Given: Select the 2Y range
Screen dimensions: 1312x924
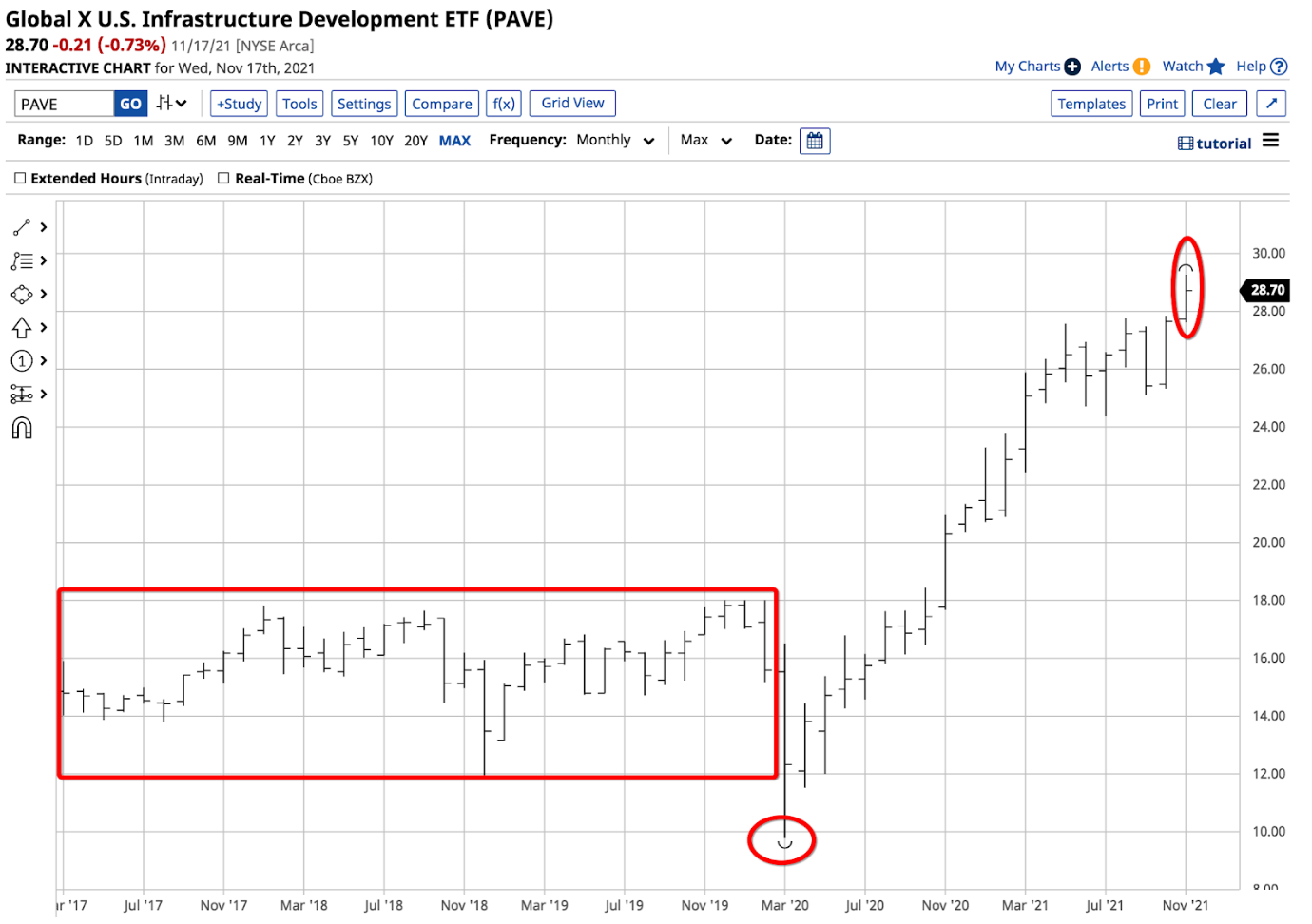Looking at the screenshot, I should pos(295,141).
